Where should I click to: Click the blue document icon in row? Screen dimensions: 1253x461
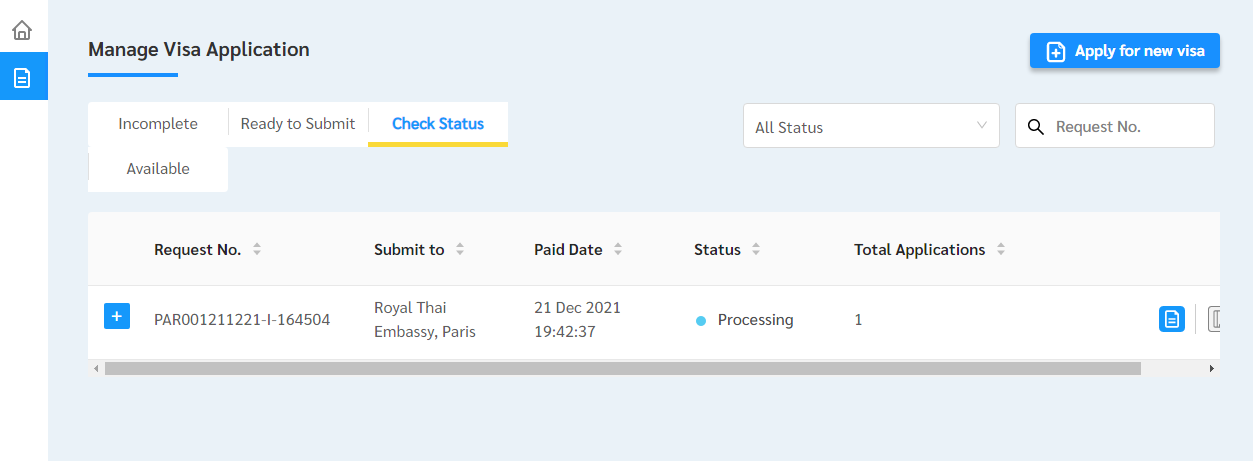[1171, 319]
